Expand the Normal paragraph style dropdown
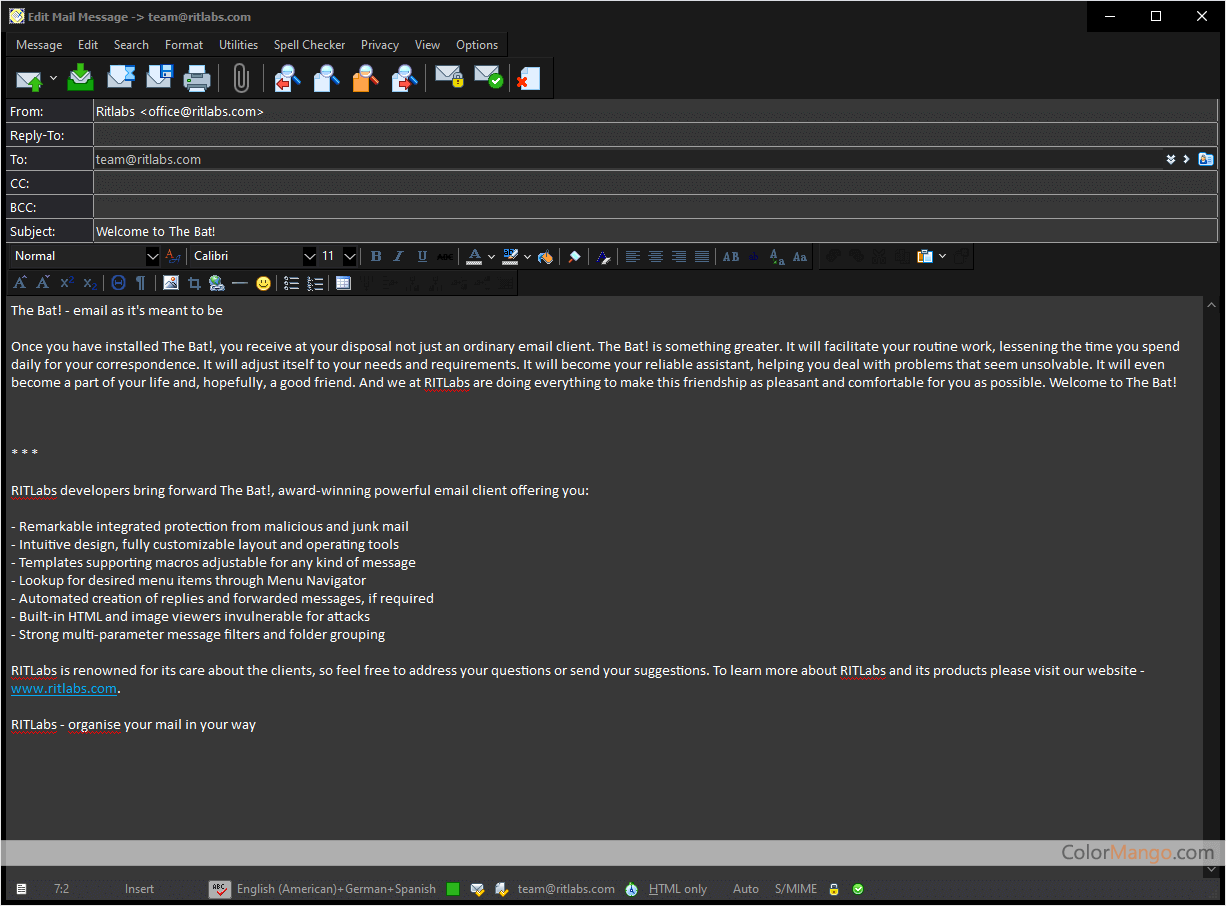This screenshot has height=906, width=1226. [x=152, y=257]
